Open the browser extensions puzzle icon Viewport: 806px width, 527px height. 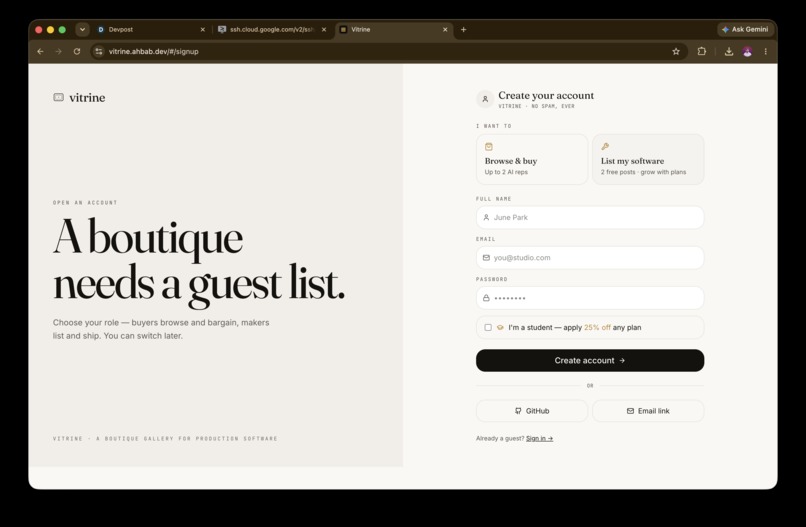pos(702,51)
